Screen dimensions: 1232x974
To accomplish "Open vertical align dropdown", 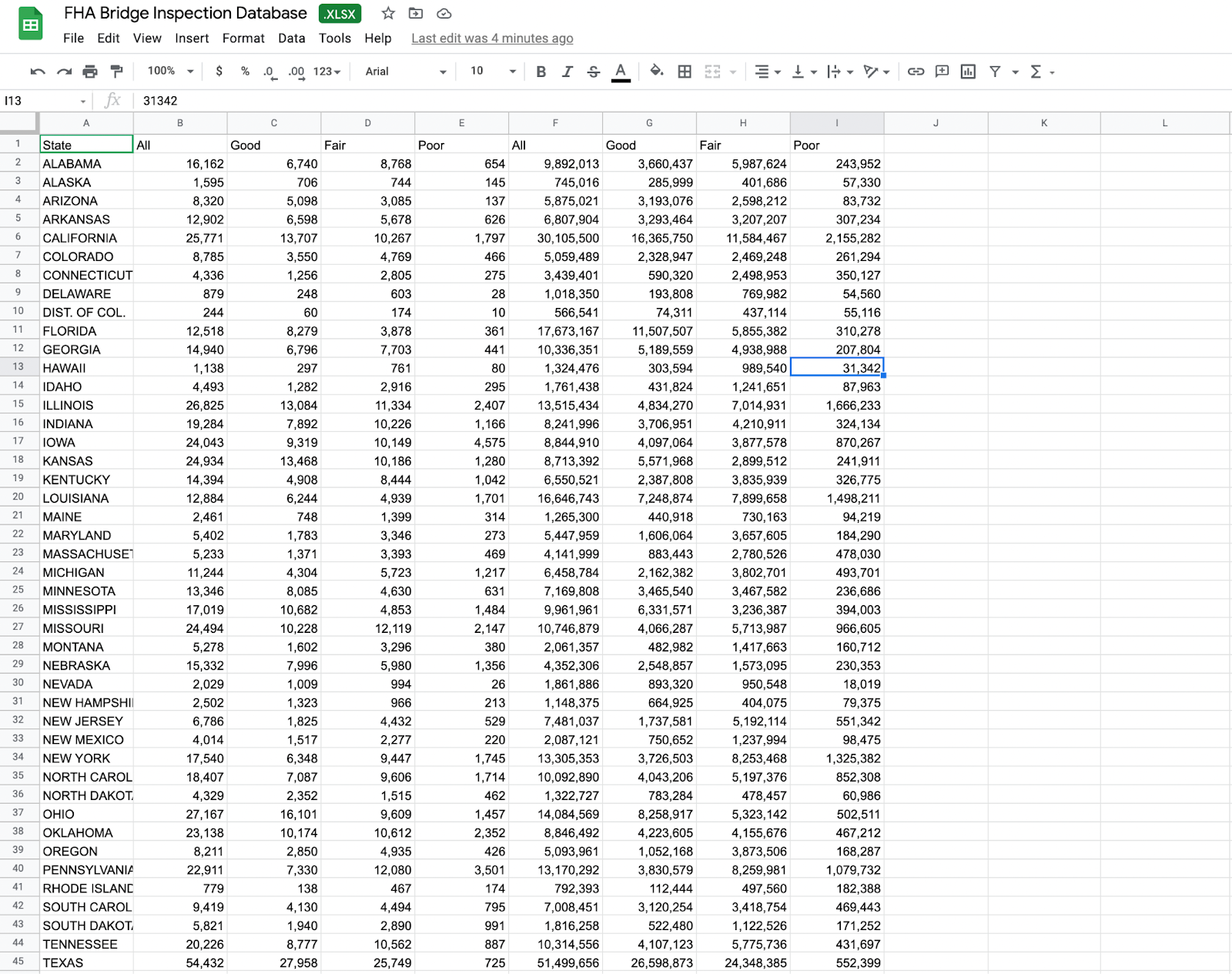I will tap(804, 72).
